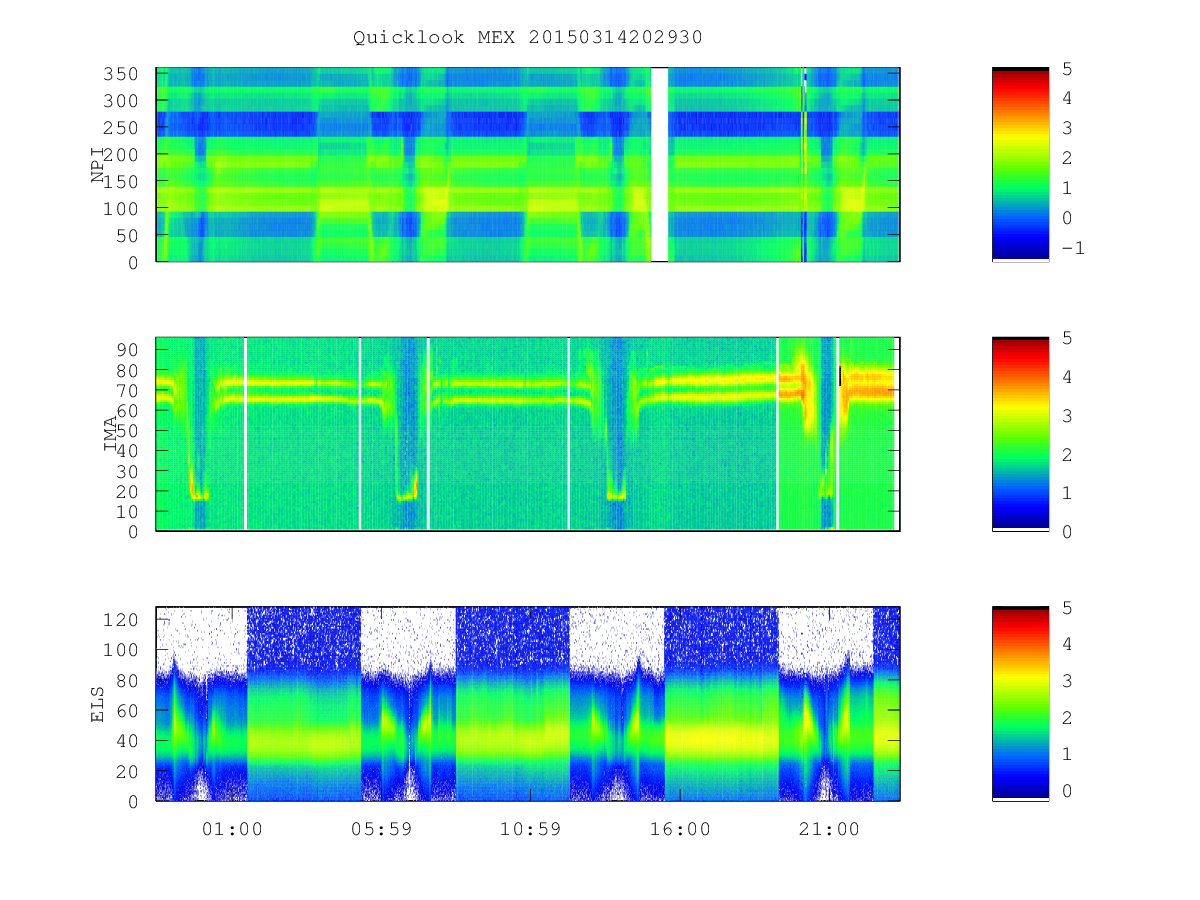Click the -1 label on NPI color bar
The height and width of the screenshot is (900, 1200).
click(1072, 248)
